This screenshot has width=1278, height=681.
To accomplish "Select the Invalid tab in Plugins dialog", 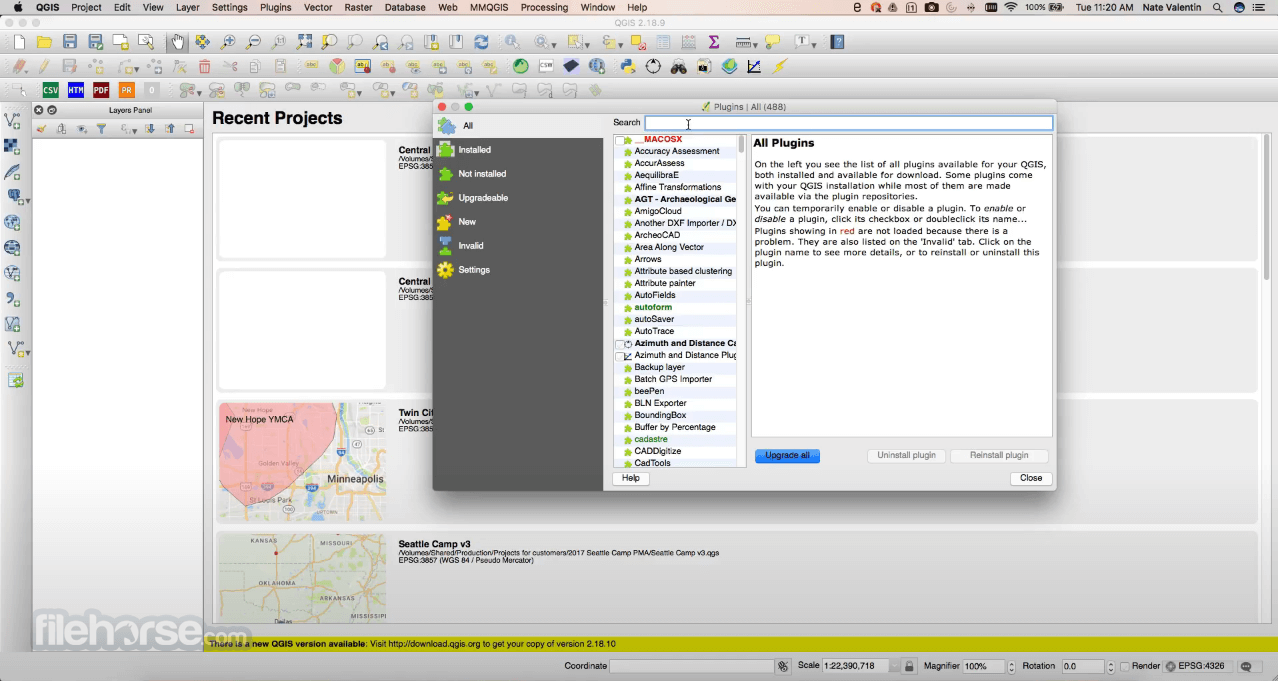I will coord(518,246).
